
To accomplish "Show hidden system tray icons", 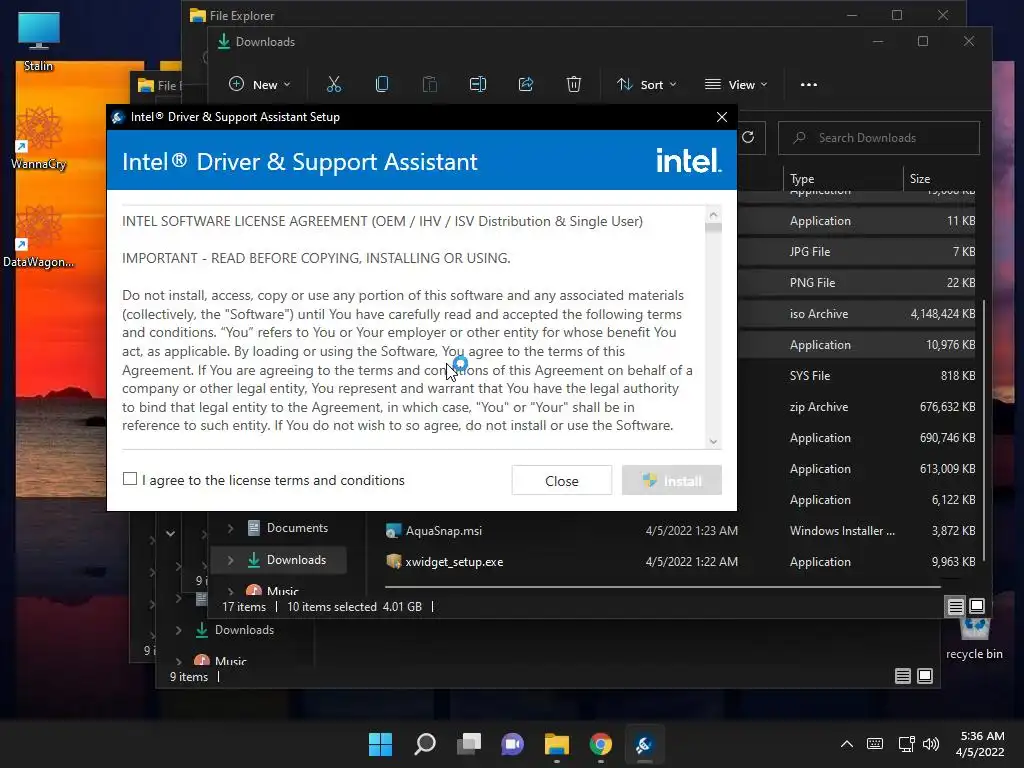I will tap(846, 744).
